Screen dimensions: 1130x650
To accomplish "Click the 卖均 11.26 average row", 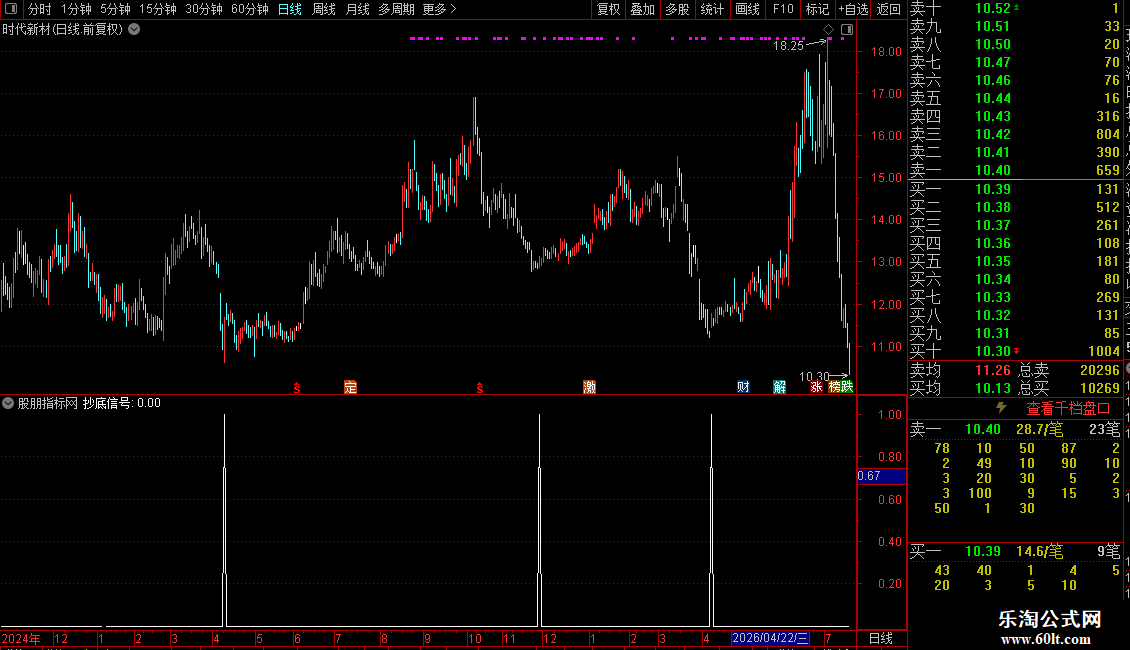I will coord(960,370).
